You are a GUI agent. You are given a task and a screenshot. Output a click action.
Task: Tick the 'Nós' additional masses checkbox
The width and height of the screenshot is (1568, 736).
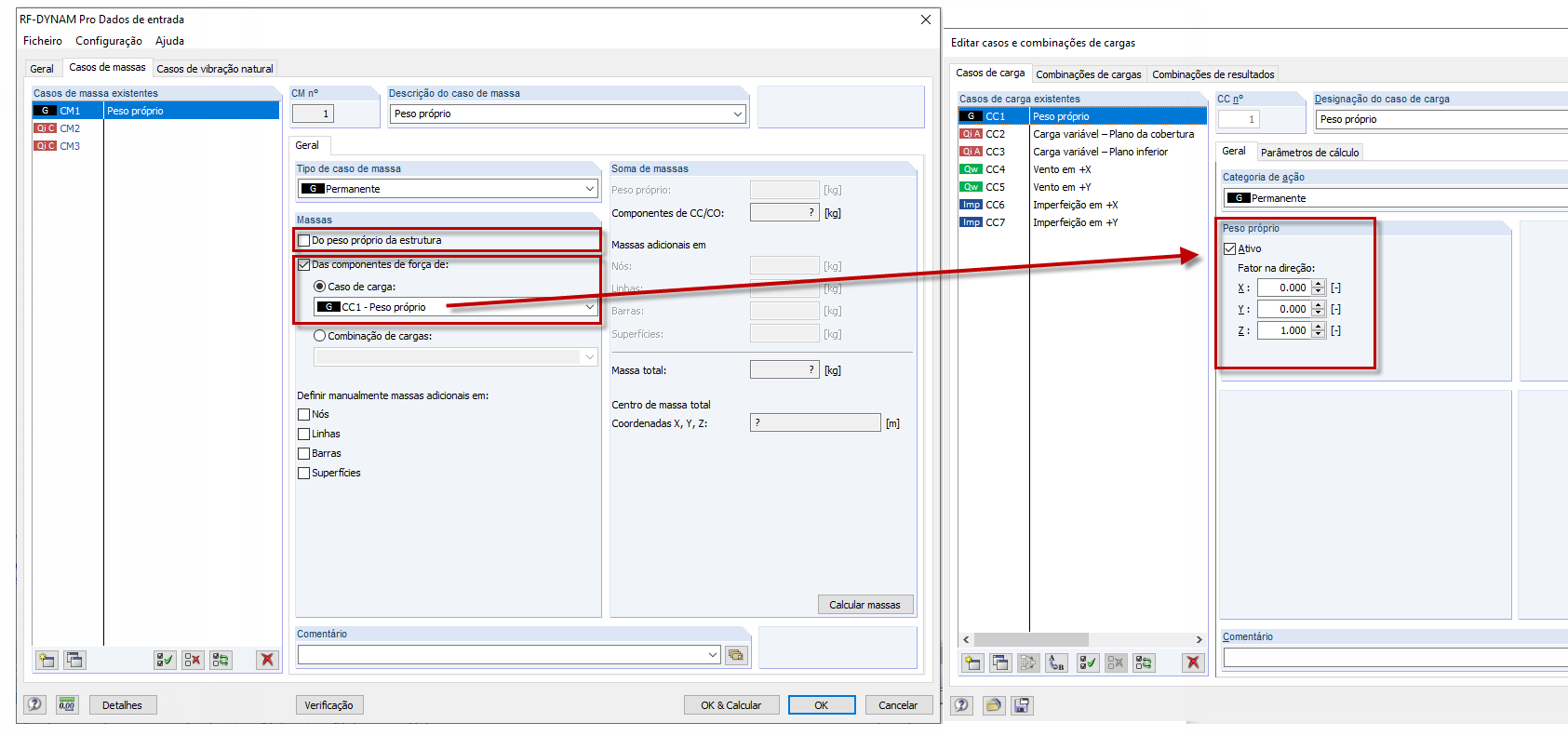click(x=304, y=414)
